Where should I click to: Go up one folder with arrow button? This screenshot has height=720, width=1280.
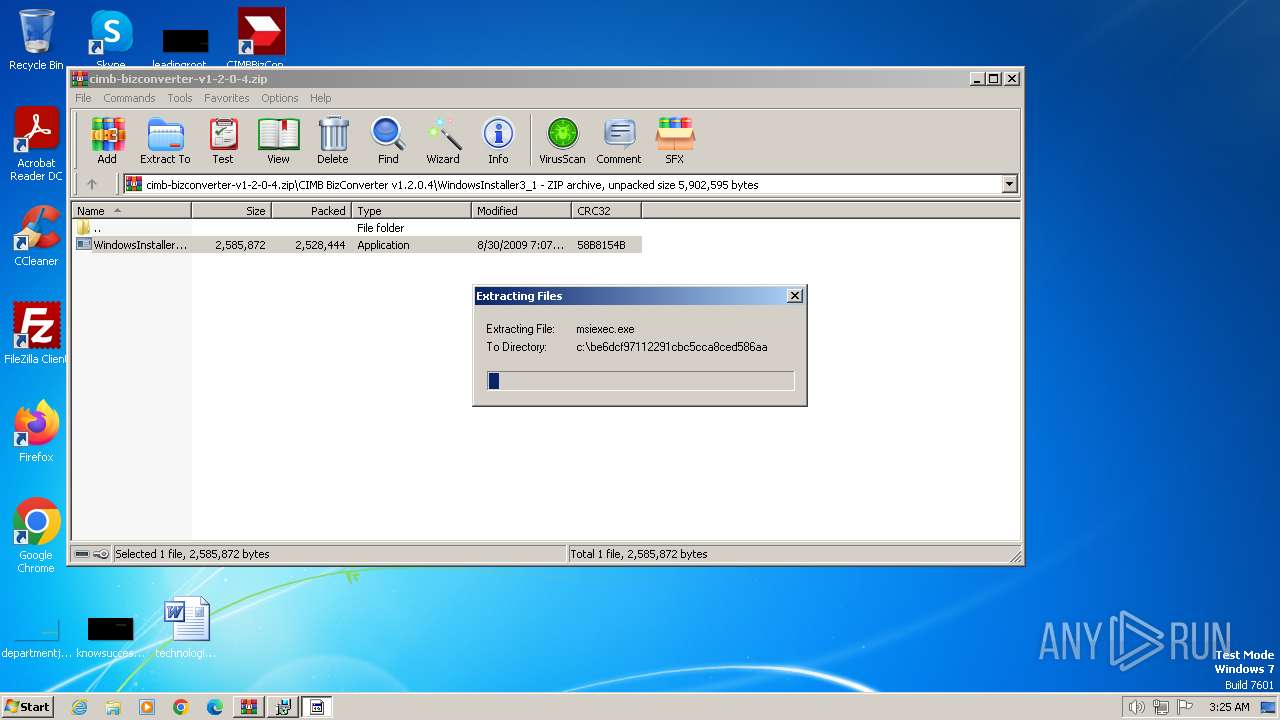point(92,184)
